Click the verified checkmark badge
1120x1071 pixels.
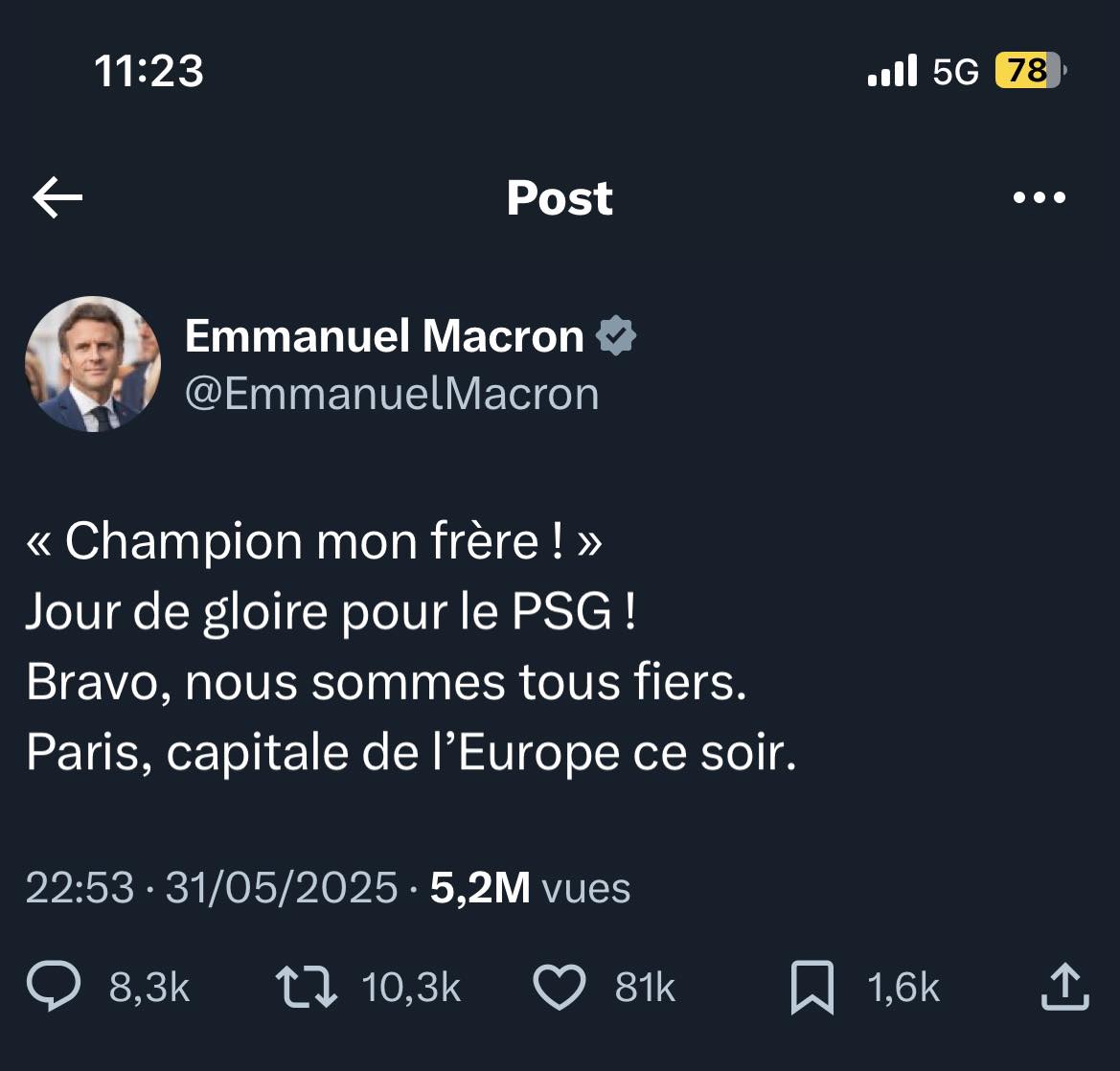(616, 335)
